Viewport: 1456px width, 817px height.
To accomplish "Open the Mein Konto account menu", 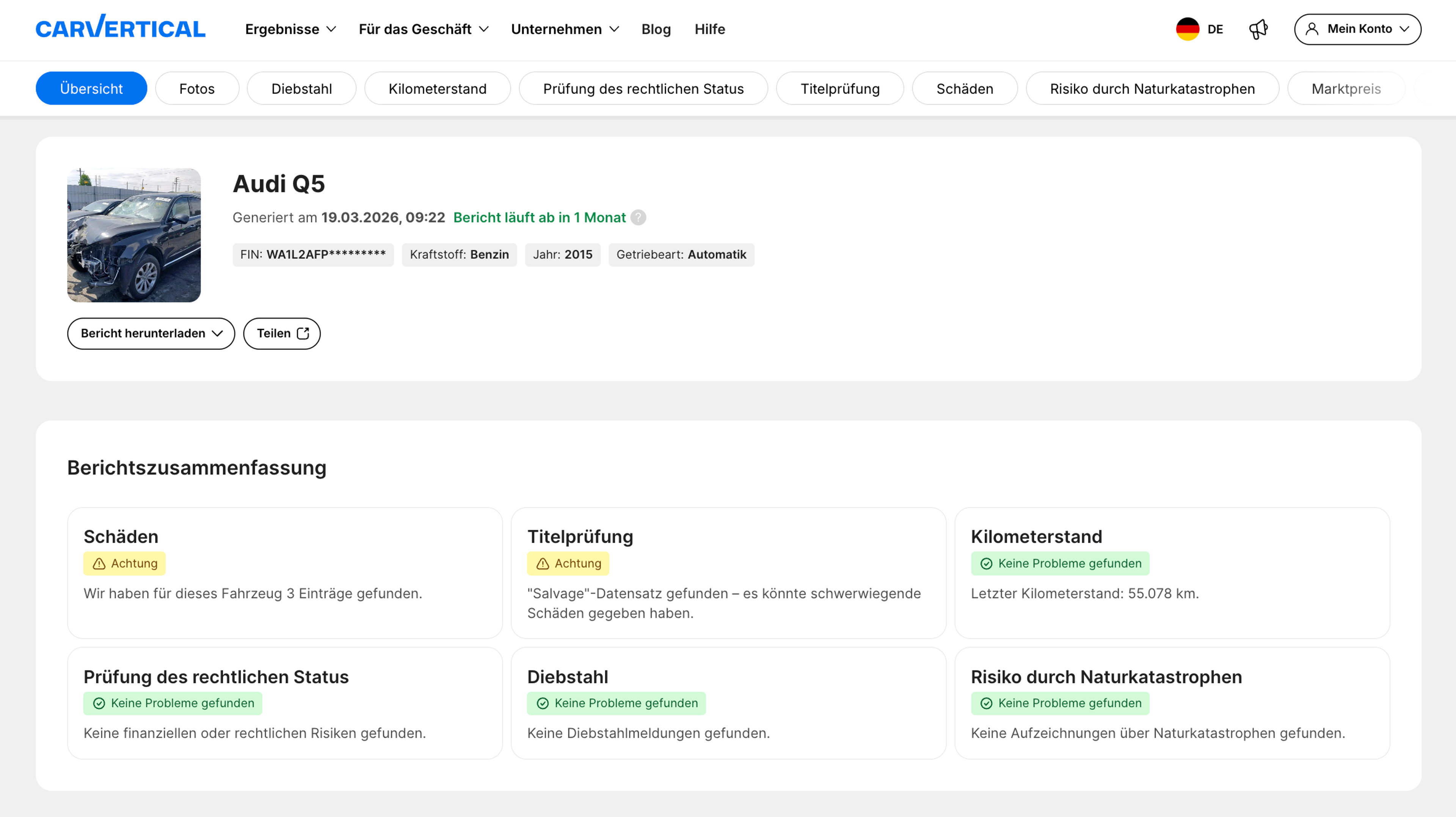I will click(1358, 29).
